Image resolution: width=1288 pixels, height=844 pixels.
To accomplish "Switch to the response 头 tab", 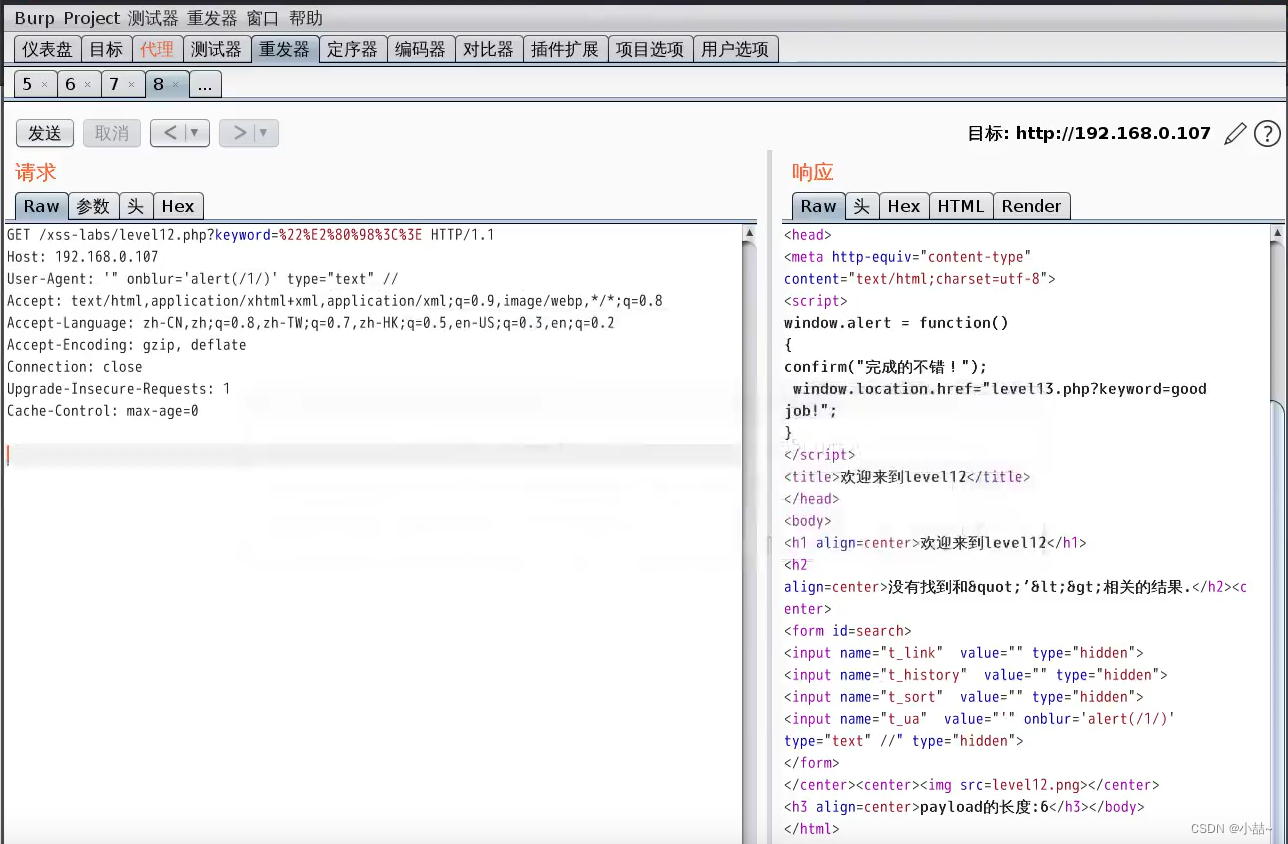I will point(862,206).
